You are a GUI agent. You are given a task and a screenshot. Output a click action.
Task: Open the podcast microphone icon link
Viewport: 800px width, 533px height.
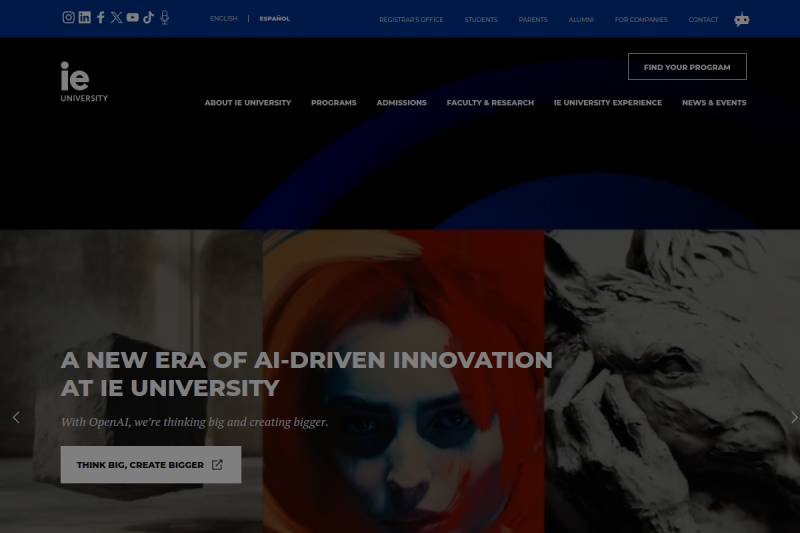point(164,17)
